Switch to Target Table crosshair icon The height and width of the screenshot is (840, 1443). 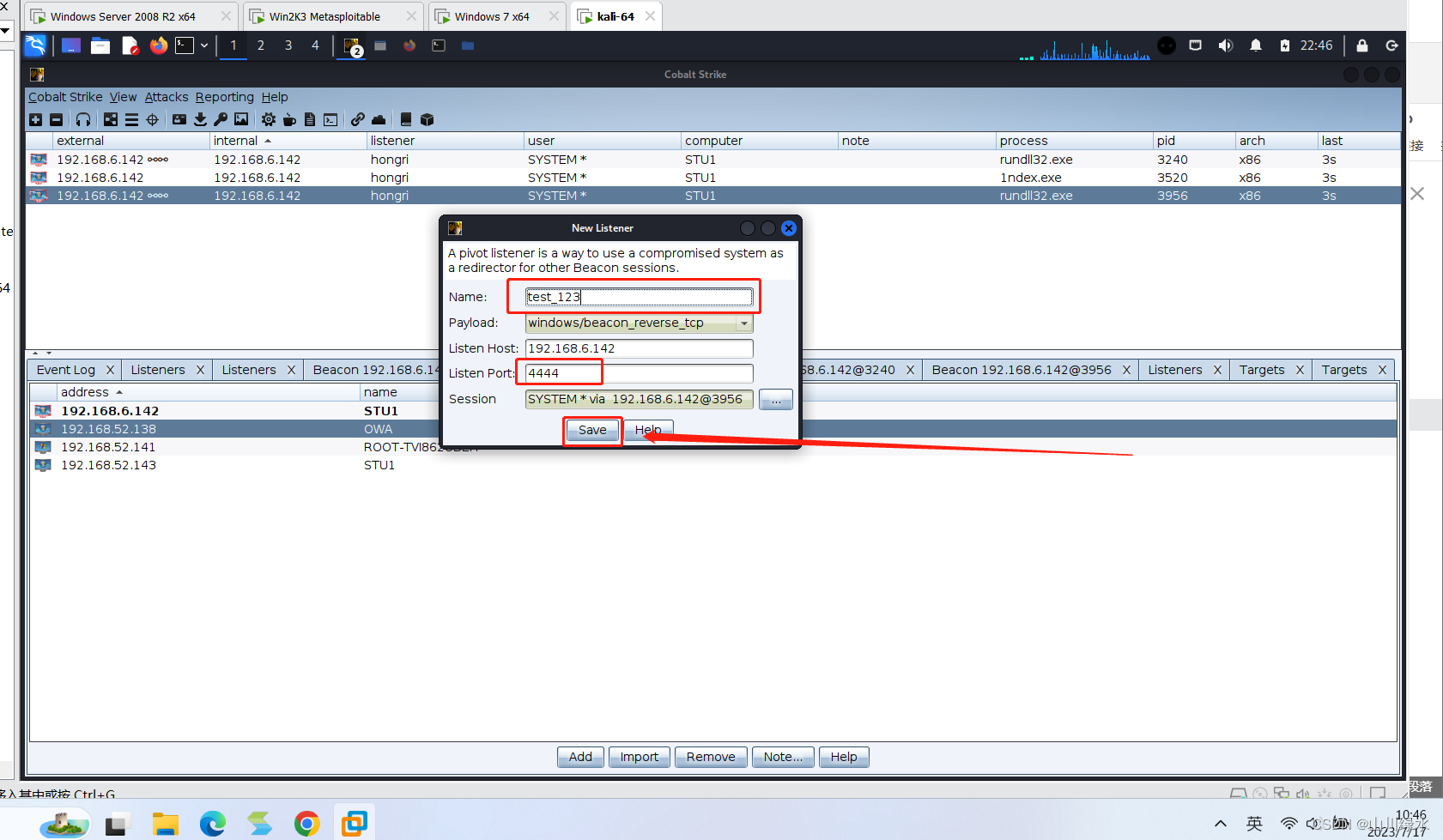(152, 119)
